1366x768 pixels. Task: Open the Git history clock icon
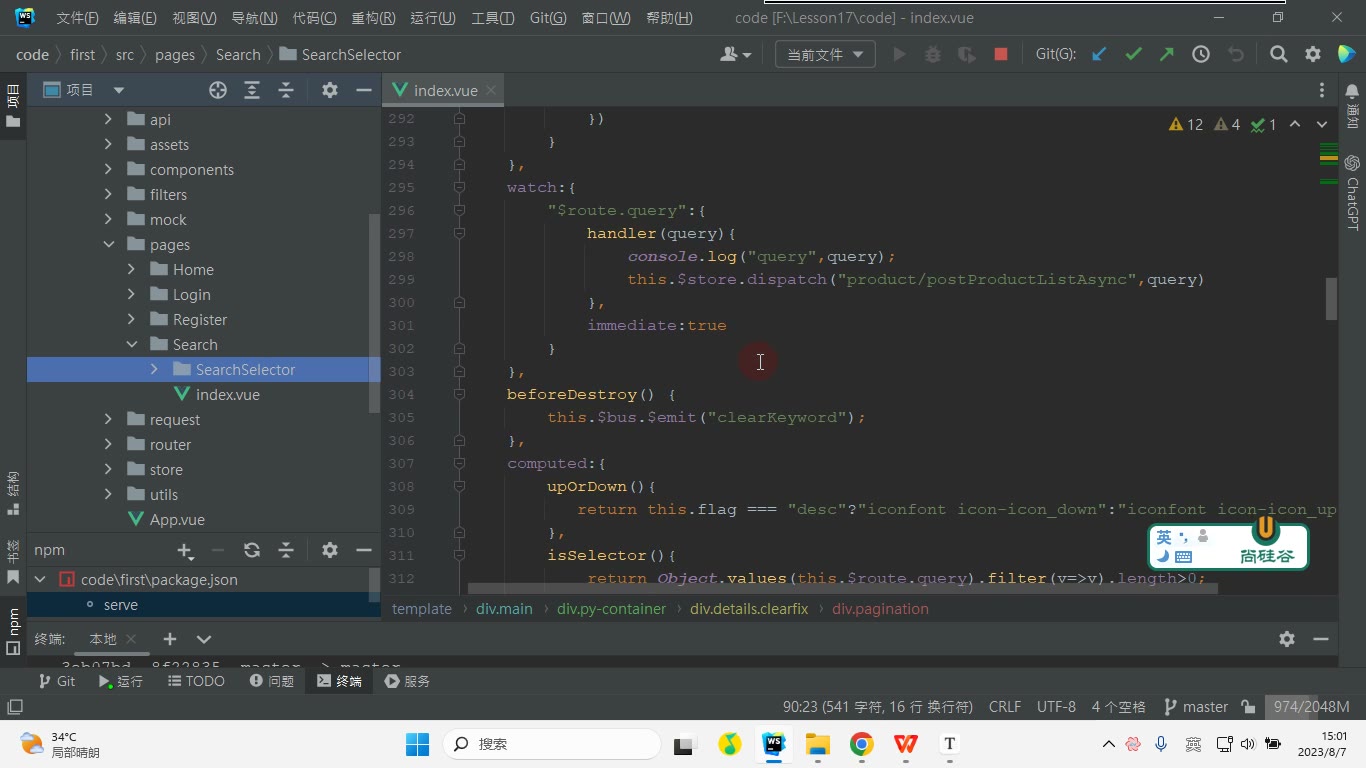1201,55
